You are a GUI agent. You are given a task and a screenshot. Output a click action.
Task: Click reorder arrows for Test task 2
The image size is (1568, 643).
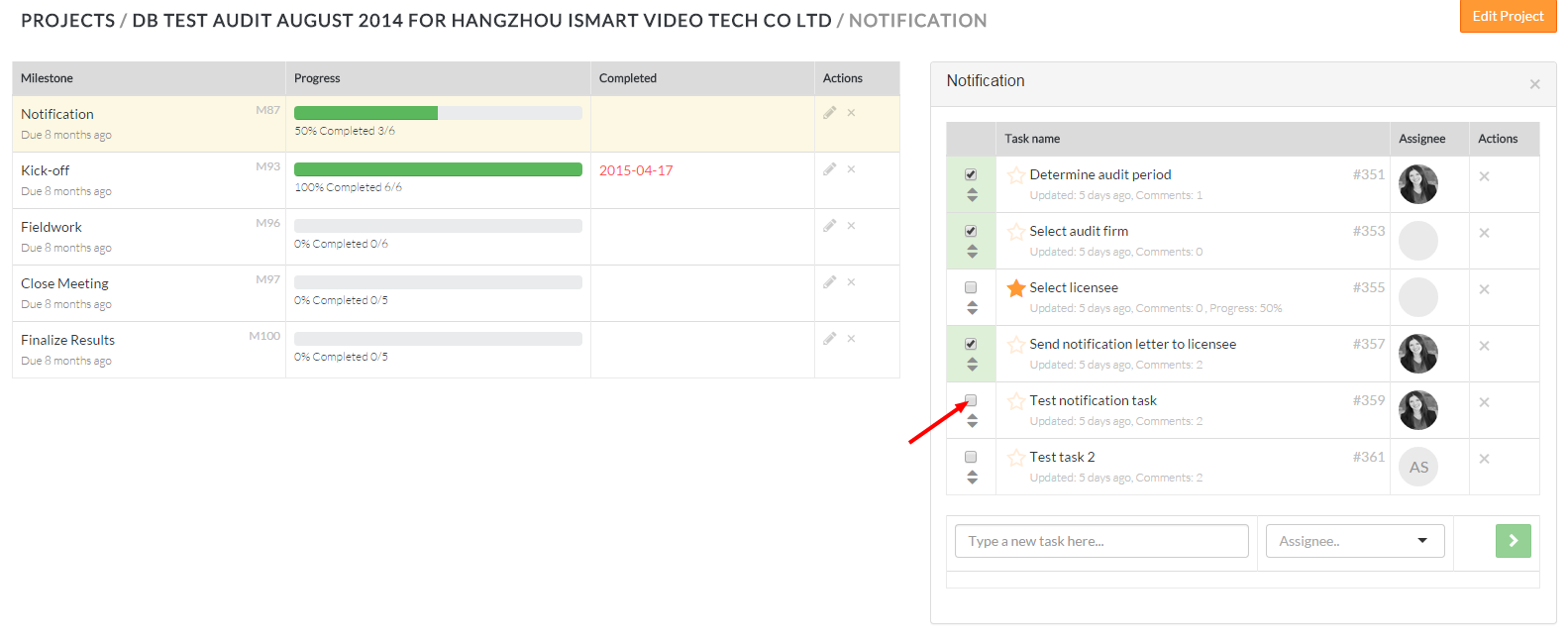point(972,478)
